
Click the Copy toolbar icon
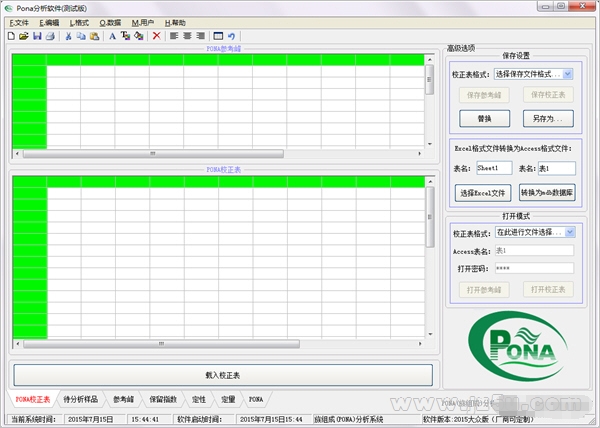coord(81,36)
